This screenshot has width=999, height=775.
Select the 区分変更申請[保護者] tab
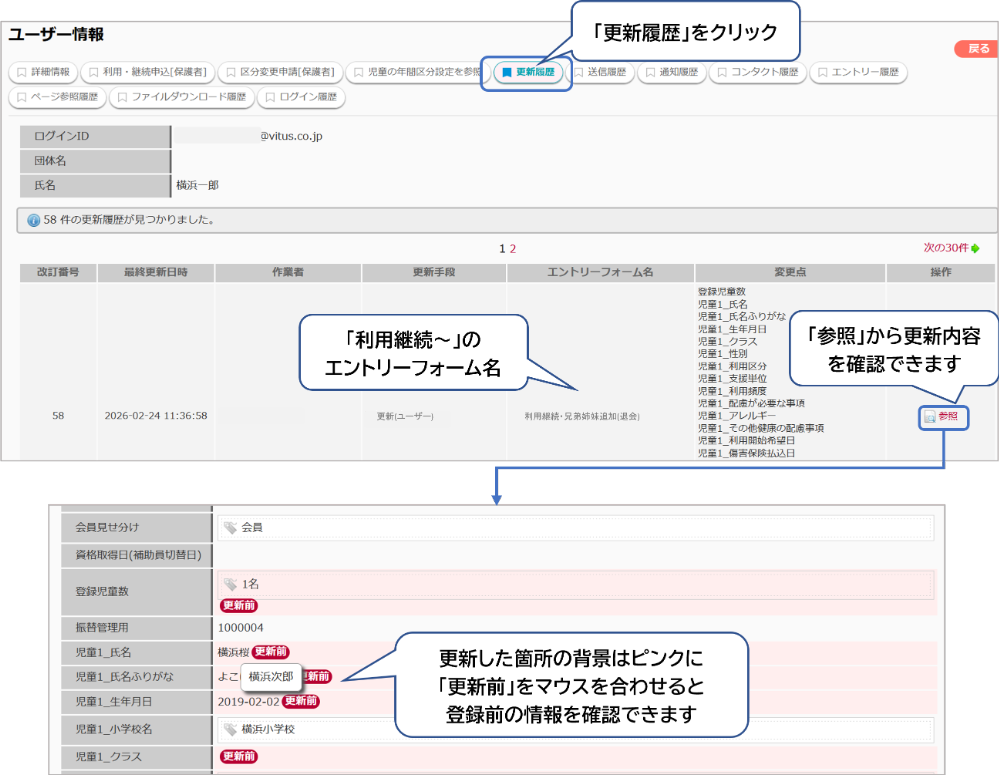pos(281,73)
